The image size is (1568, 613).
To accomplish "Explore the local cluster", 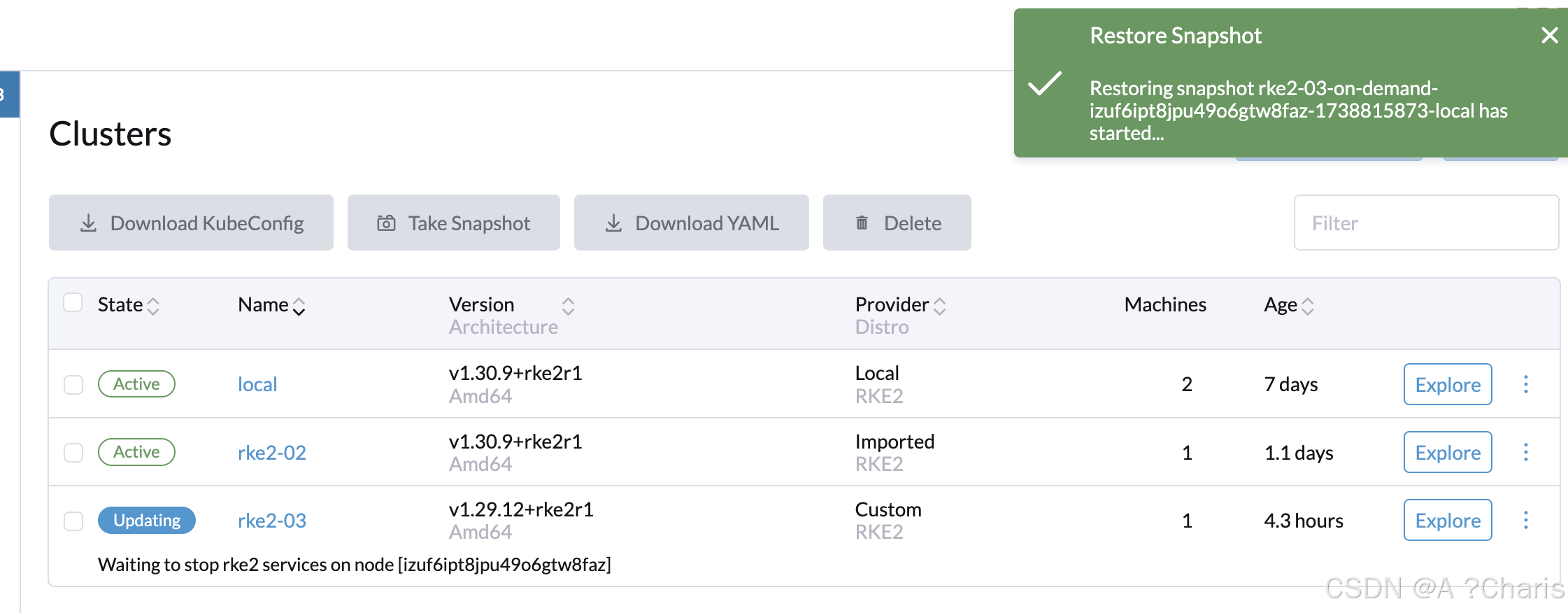I will point(1448,384).
